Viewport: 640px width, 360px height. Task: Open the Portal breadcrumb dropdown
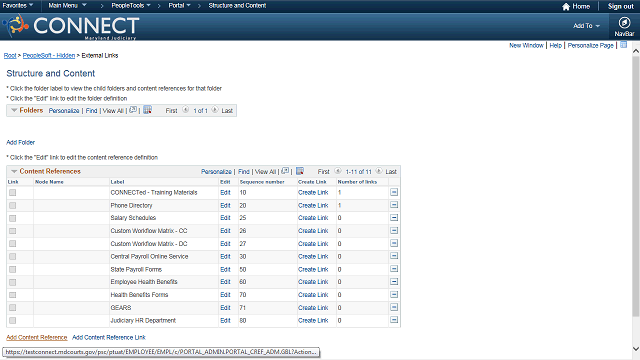coord(179,6)
